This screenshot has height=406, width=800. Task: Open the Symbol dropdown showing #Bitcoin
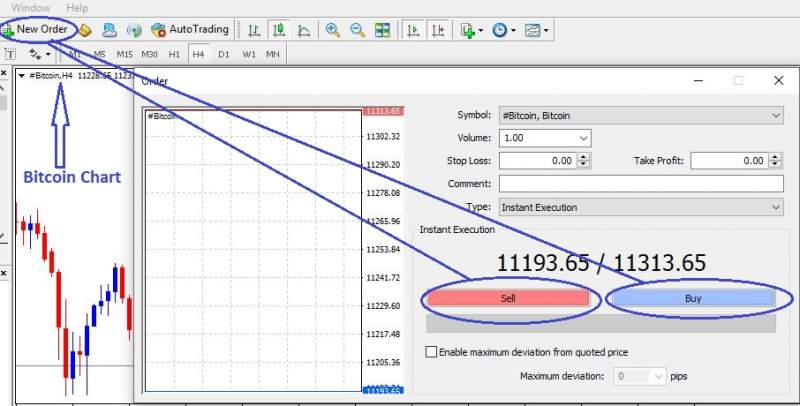(x=641, y=115)
